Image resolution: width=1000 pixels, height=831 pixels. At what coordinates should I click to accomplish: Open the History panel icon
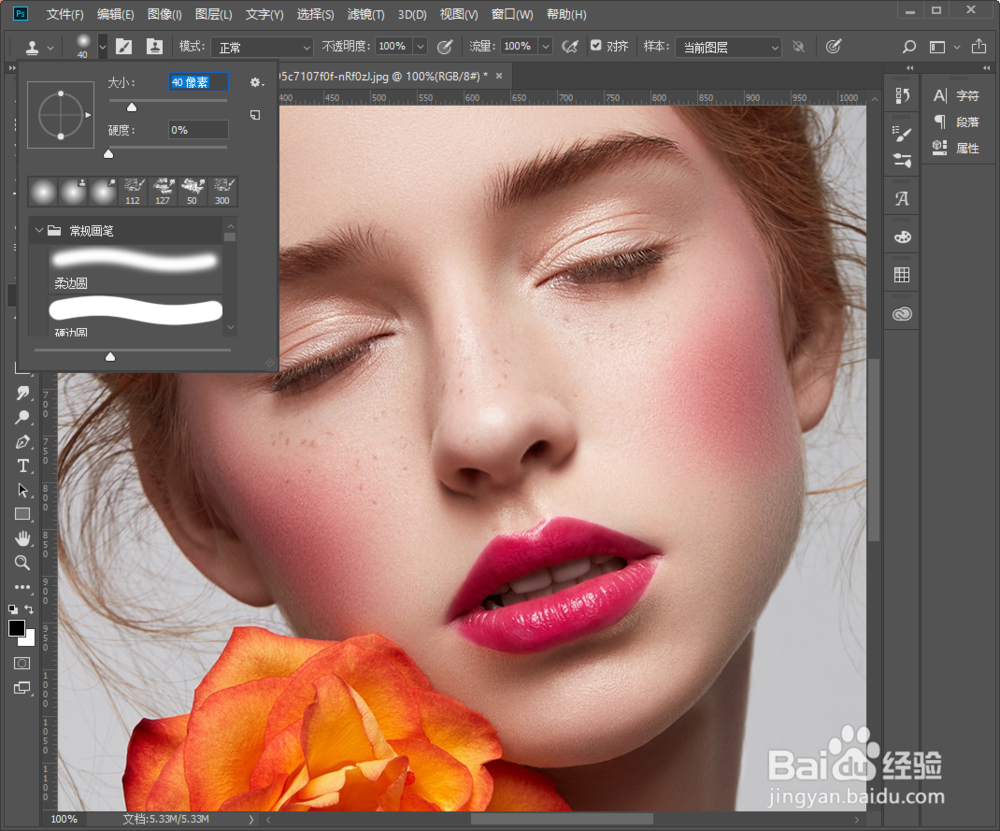click(902, 96)
